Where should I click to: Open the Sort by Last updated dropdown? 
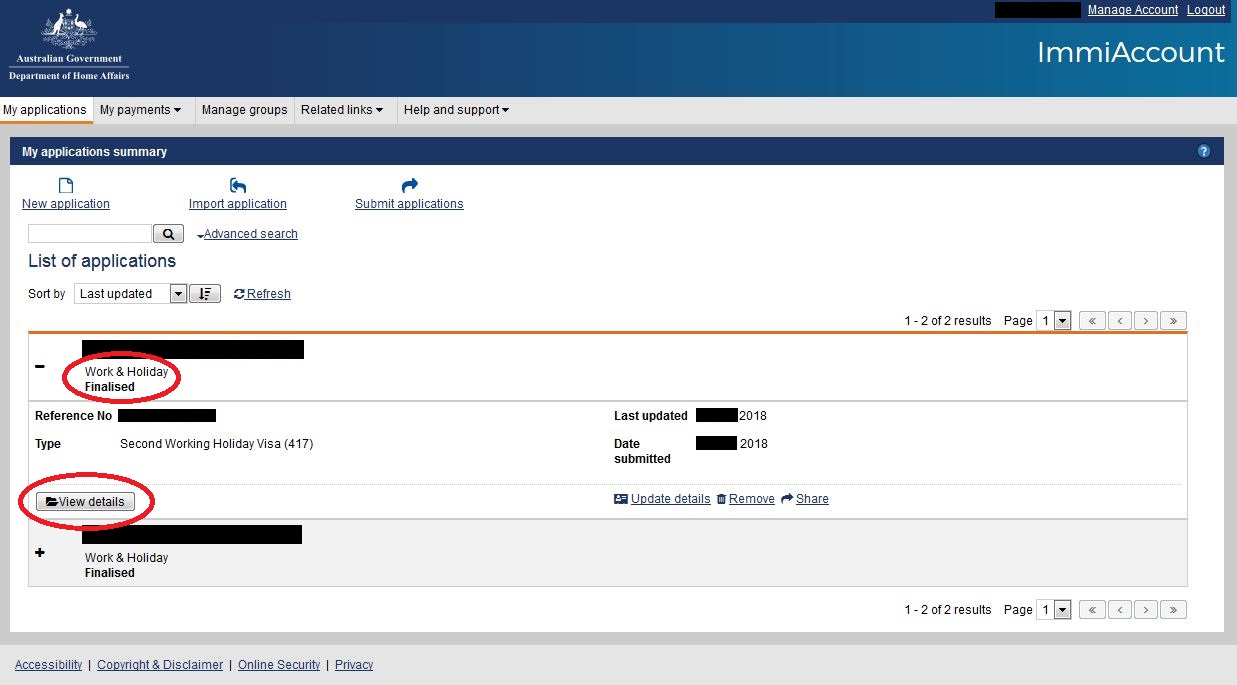pyautogui.click(x=131, y=293)
